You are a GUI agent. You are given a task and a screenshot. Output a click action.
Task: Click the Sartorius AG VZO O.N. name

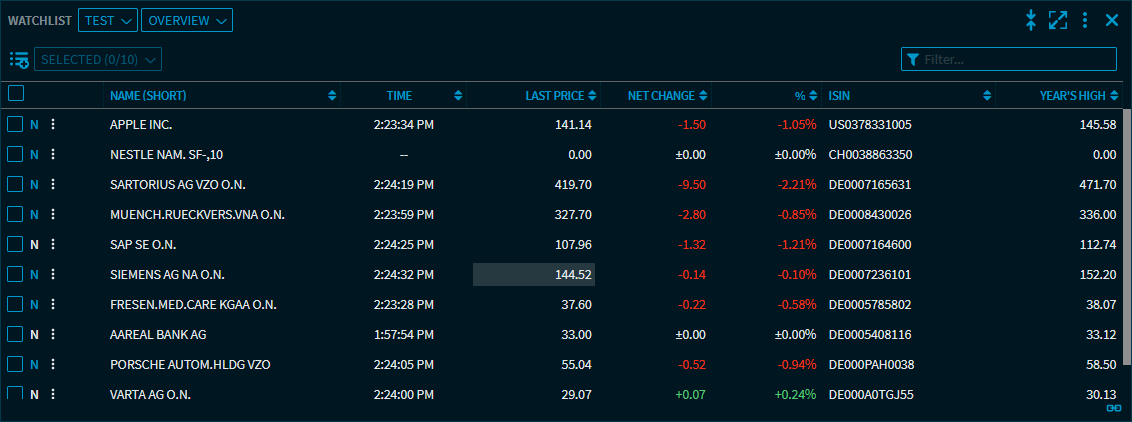coord(177,185)
